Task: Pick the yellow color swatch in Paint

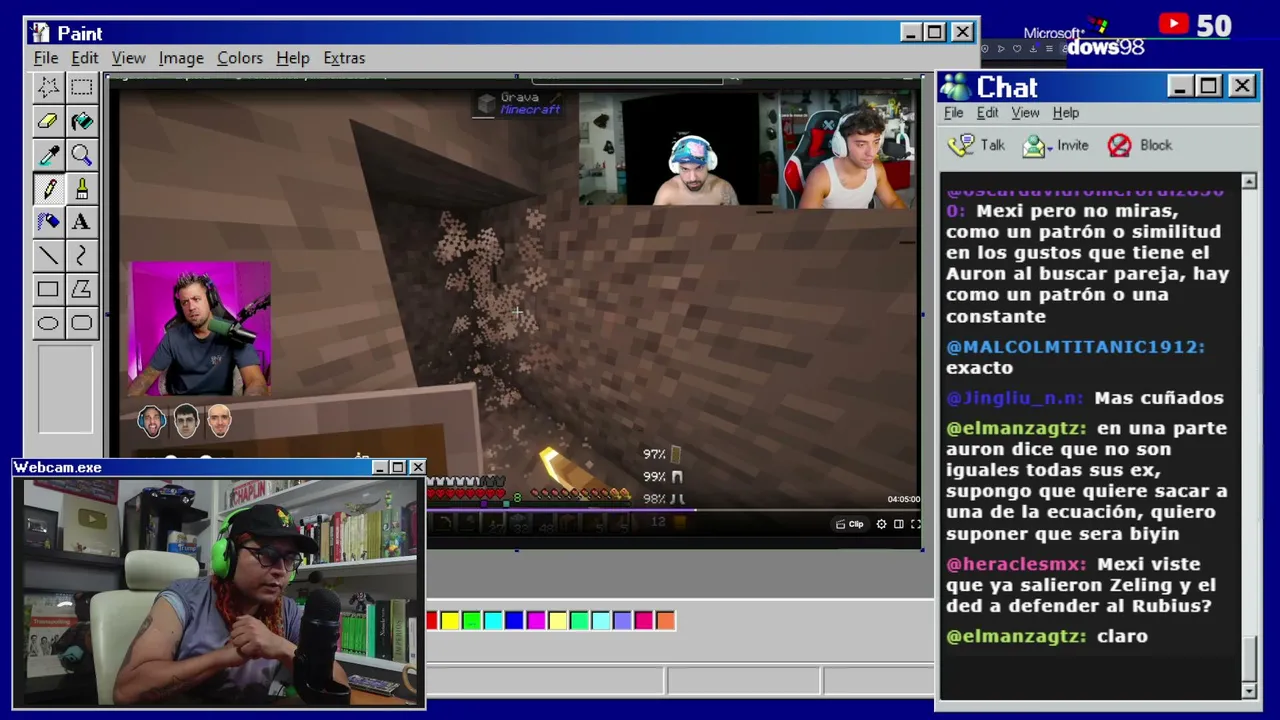Action: click(450, 621)
